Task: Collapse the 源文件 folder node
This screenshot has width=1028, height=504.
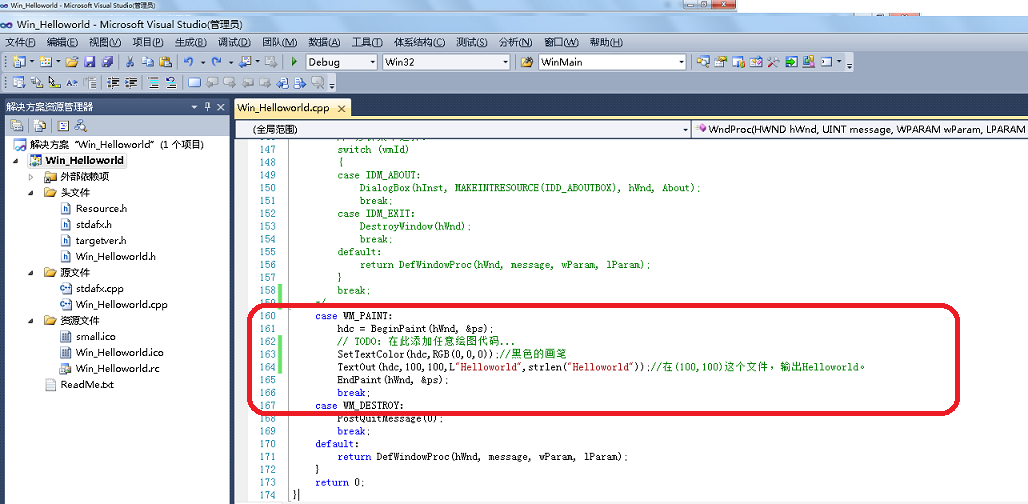Action: pos(31,272)
